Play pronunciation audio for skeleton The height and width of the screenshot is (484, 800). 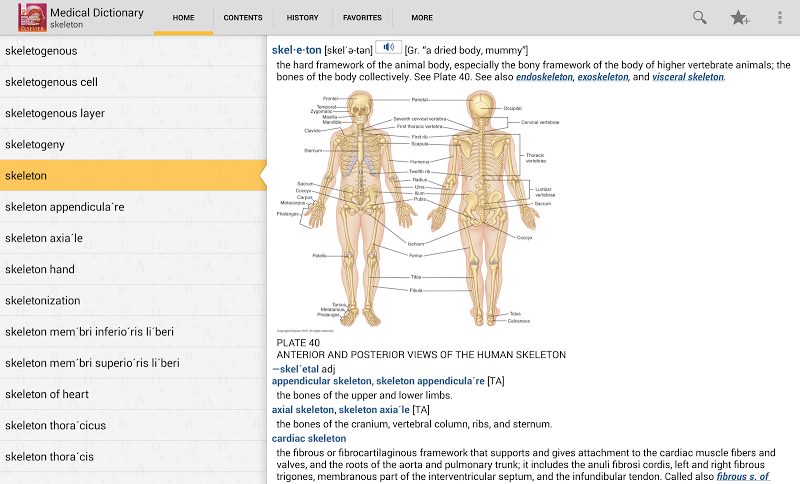point(389,47)
